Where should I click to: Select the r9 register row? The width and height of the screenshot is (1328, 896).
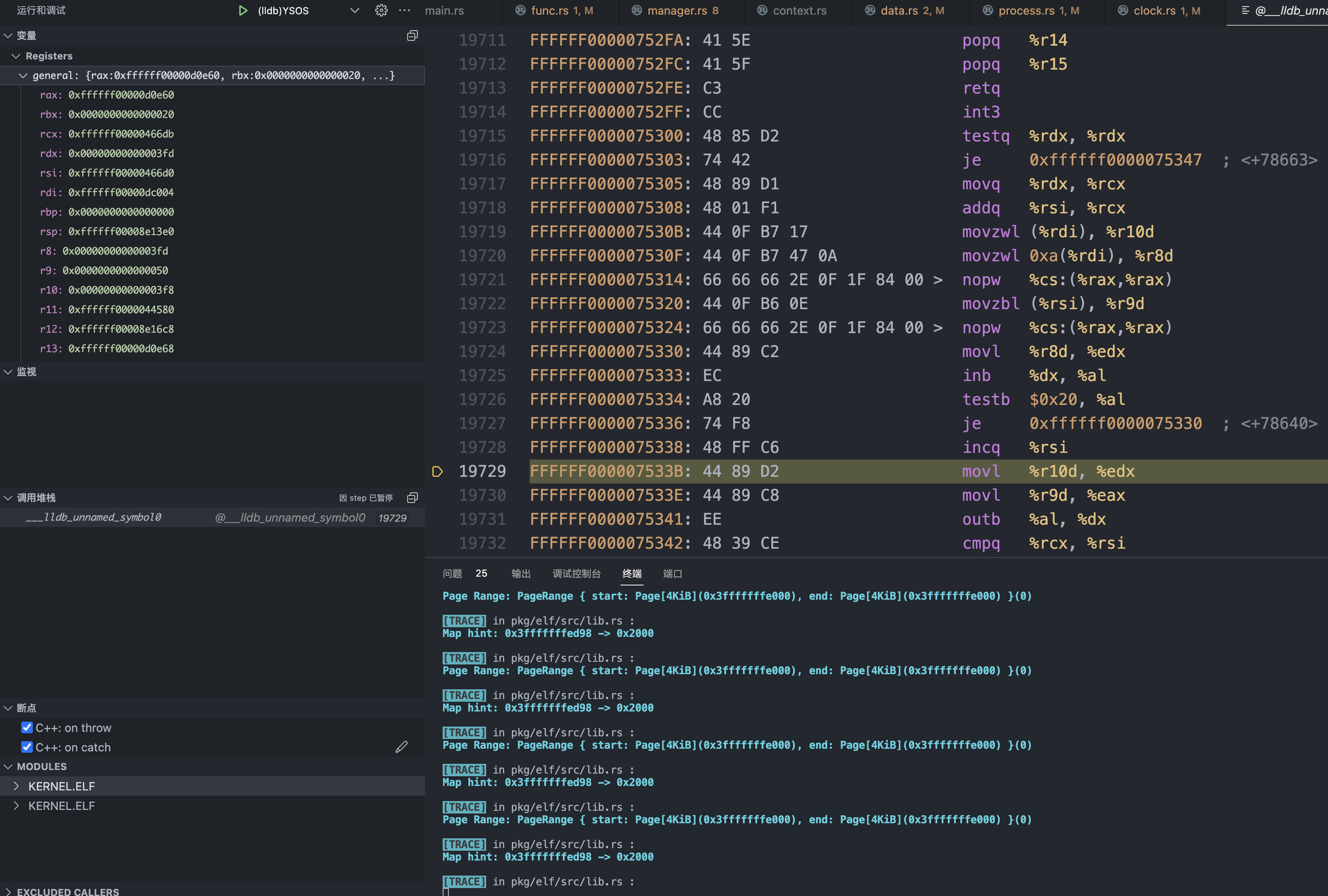212,270
